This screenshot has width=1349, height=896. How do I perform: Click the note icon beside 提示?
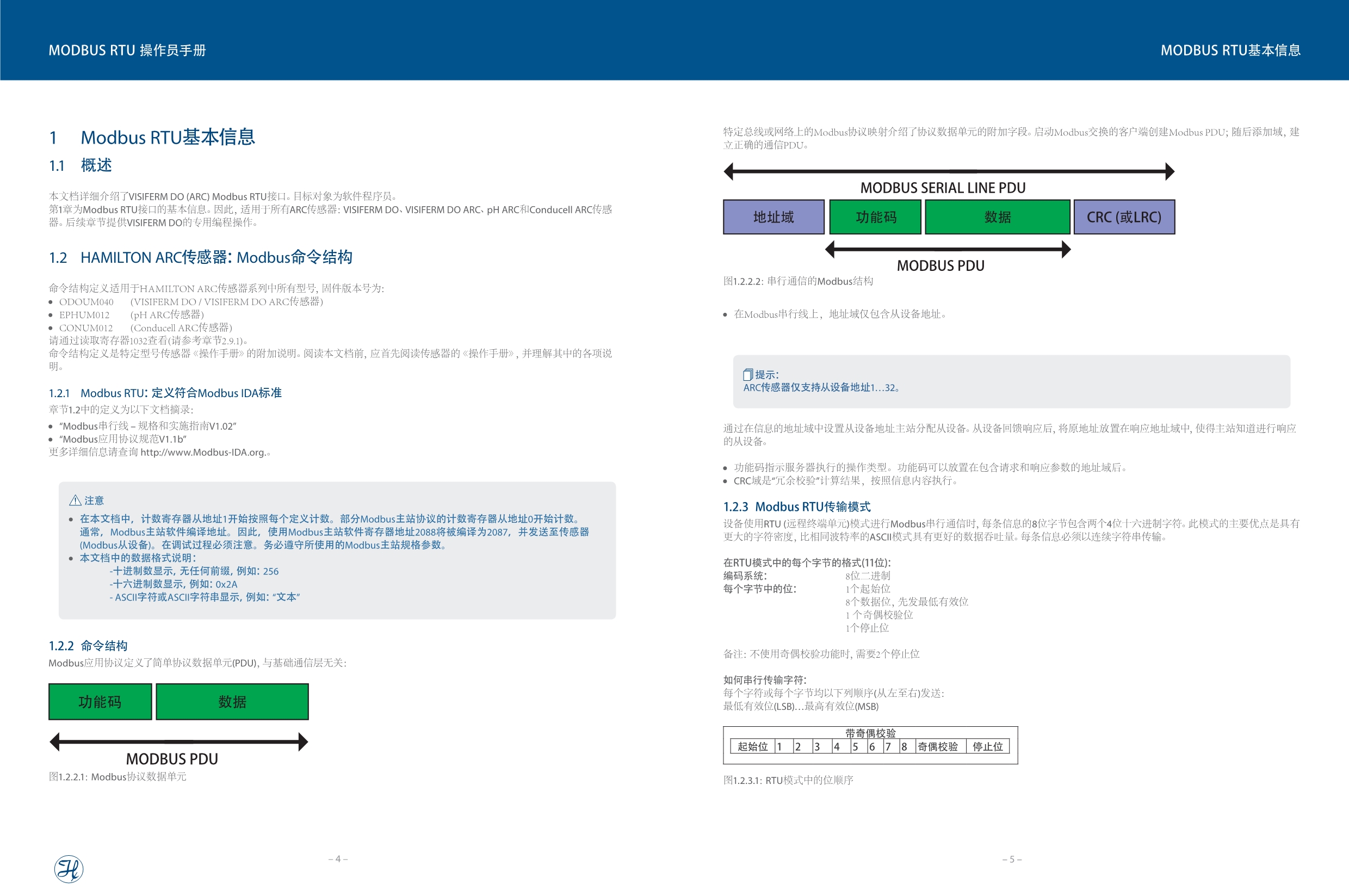tap(747, 375)
